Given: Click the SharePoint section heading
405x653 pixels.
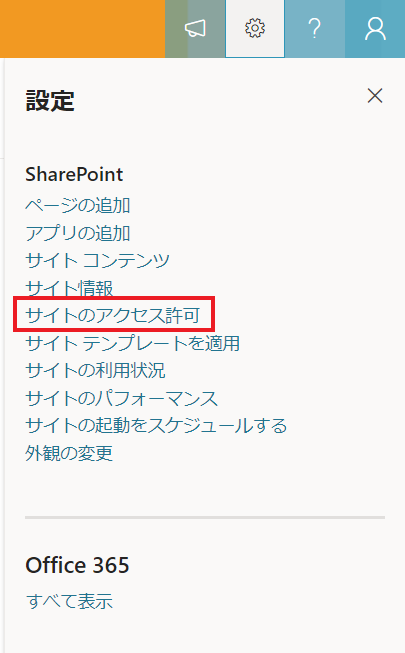Looking at the screenshot, I should click(74, 174).
